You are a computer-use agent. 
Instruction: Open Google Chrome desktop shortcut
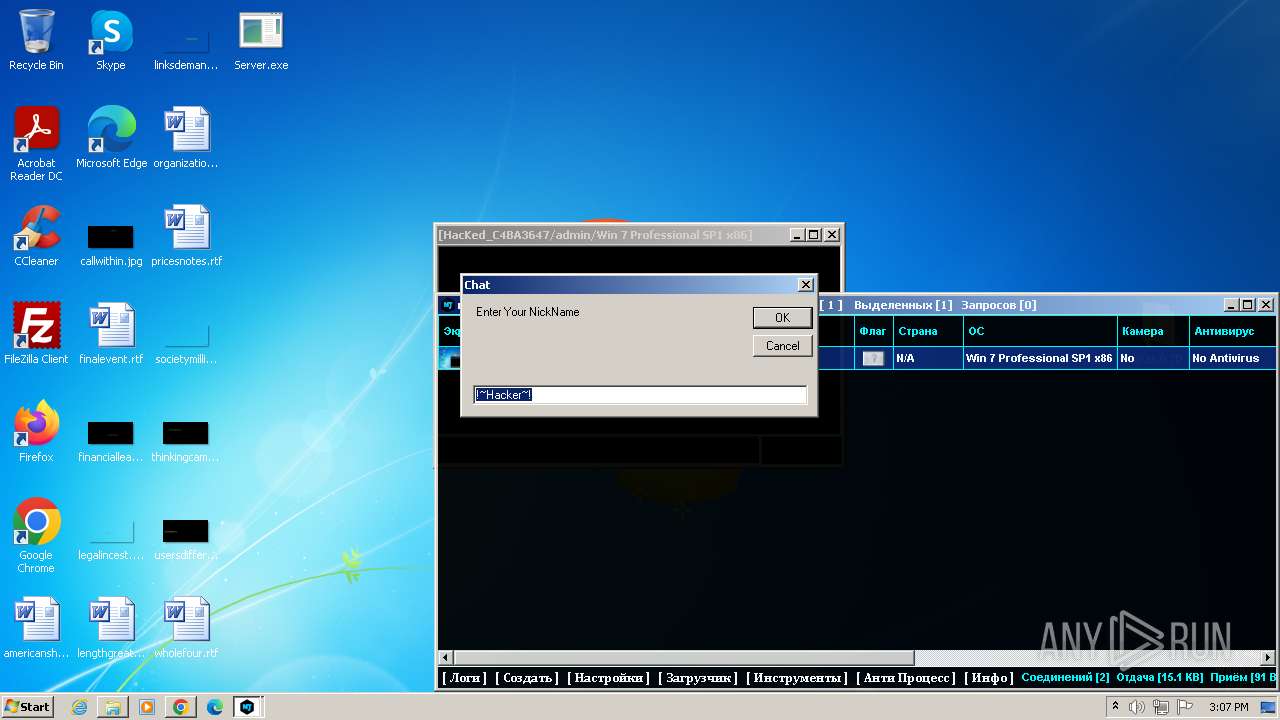36,536
